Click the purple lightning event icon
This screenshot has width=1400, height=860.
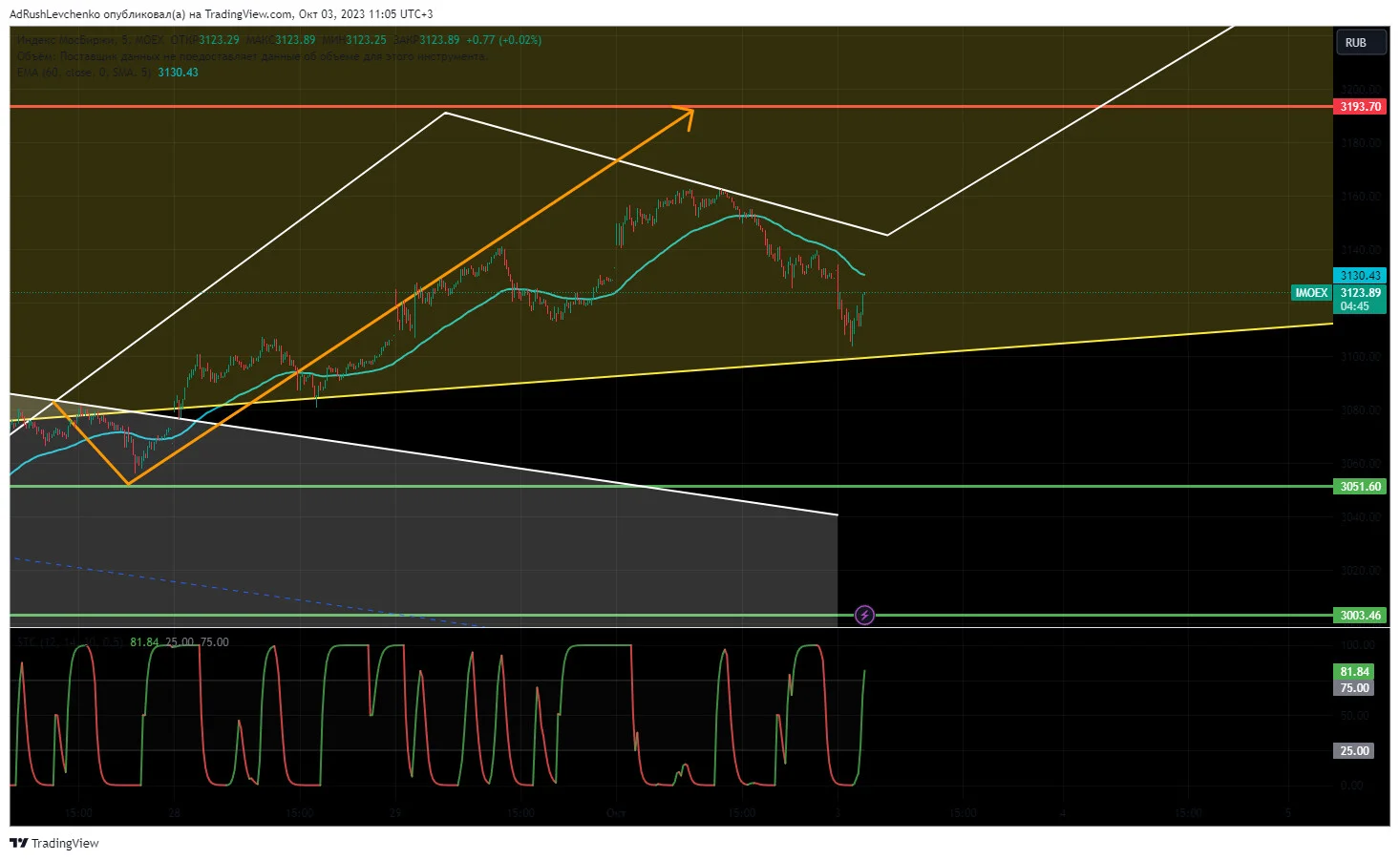864,615
